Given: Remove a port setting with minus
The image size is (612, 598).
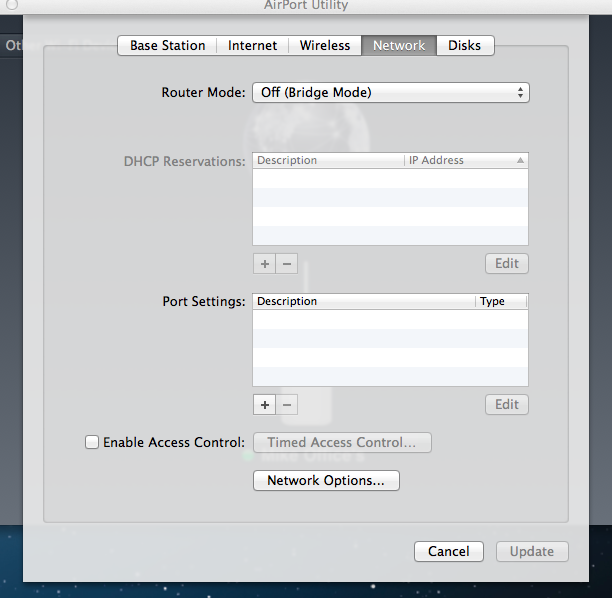Looking at the screenshot, I should click(x=287, y=405).
